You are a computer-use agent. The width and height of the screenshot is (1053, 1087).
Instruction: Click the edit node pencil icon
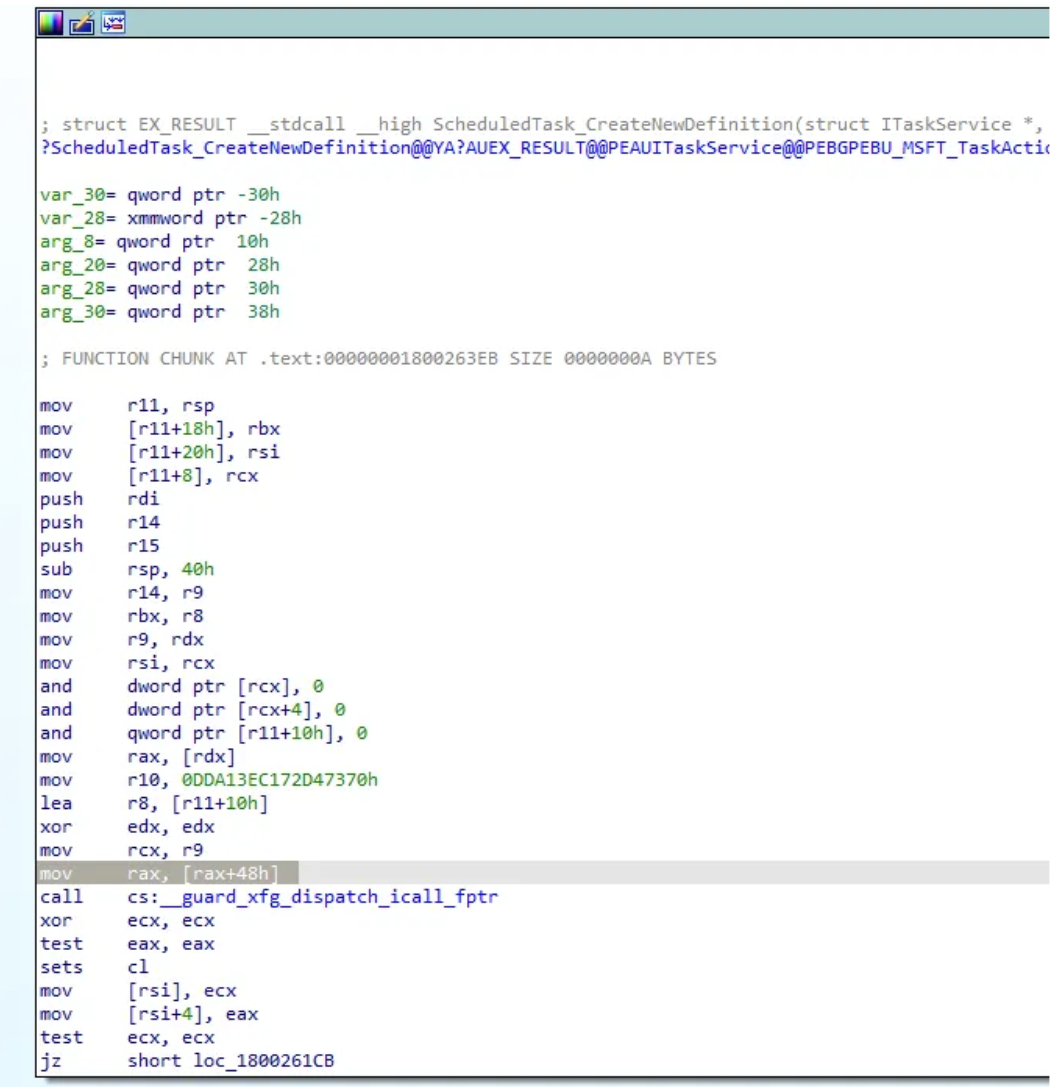point(82,23)
